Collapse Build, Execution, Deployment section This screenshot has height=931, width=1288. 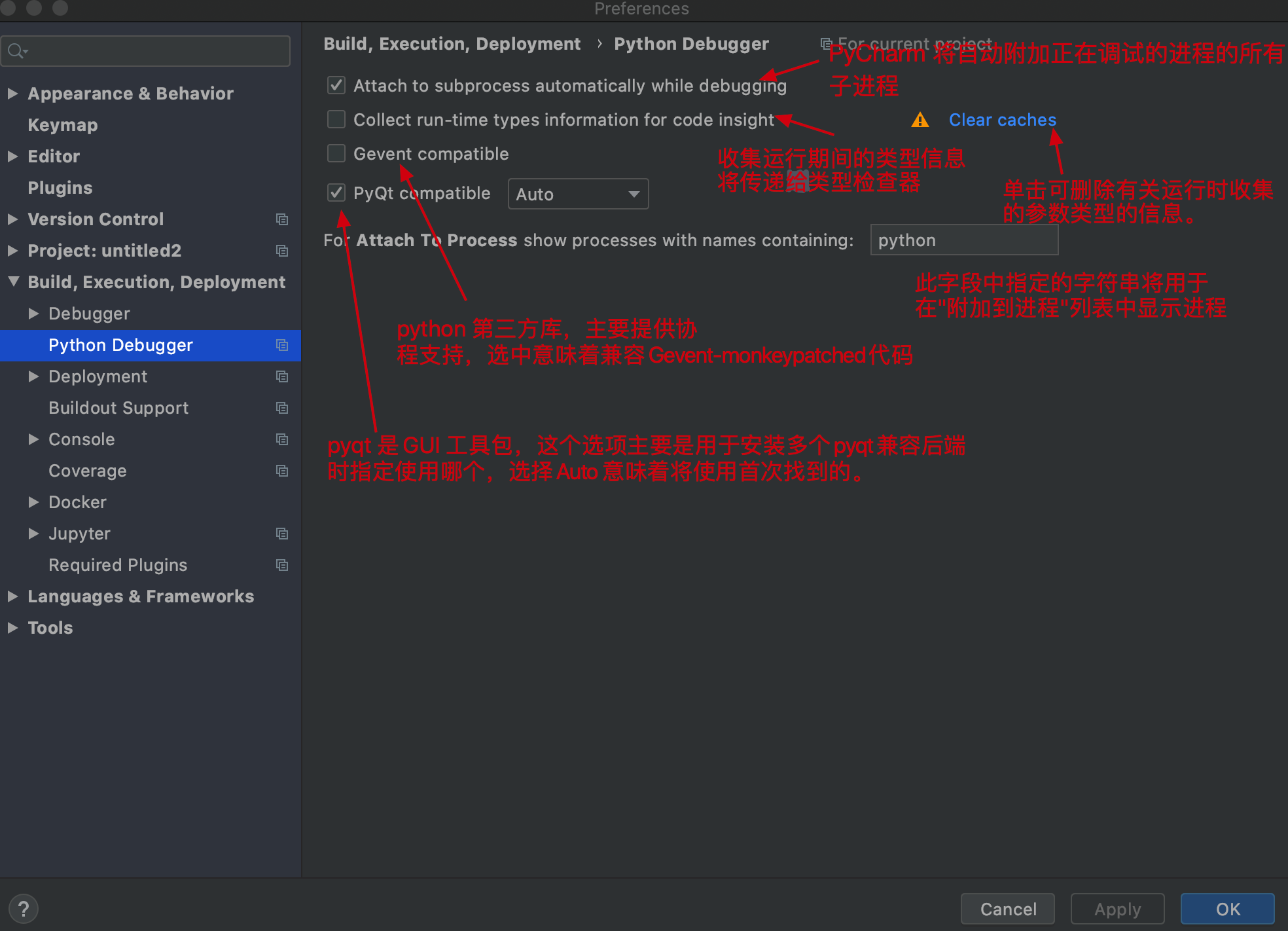pos(13,282)
